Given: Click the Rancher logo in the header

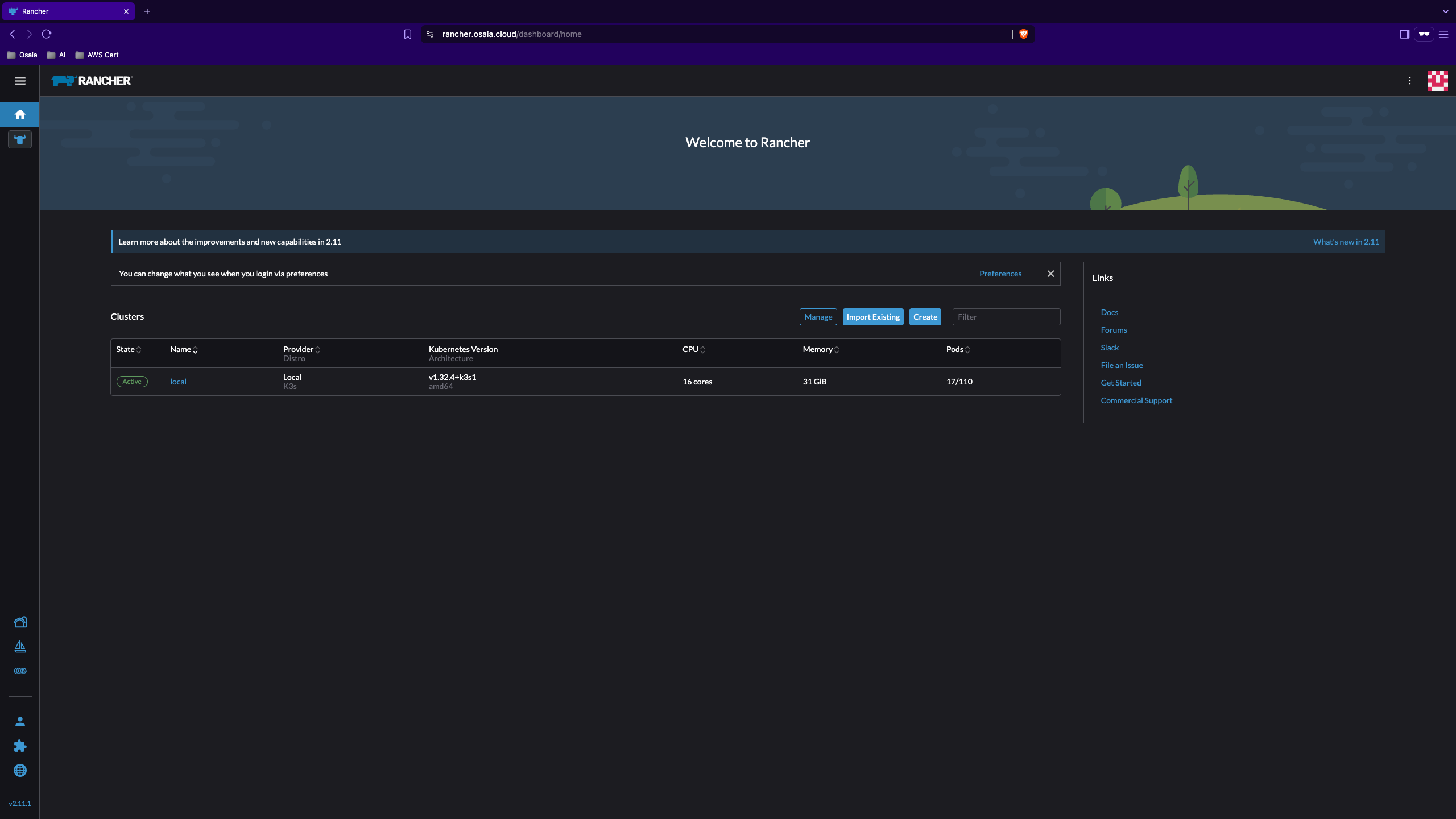Looking at the screenshot, I should 92,81.
